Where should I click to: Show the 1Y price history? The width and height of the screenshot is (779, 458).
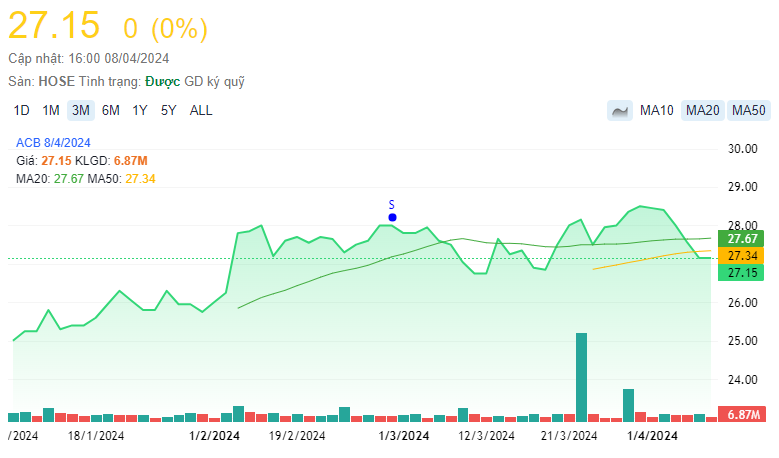(140, 111)
